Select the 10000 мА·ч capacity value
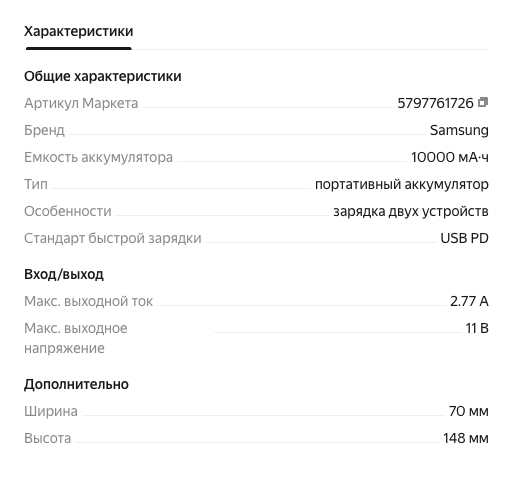The width and height of the screenshot is (513, 481). [450, 157]
